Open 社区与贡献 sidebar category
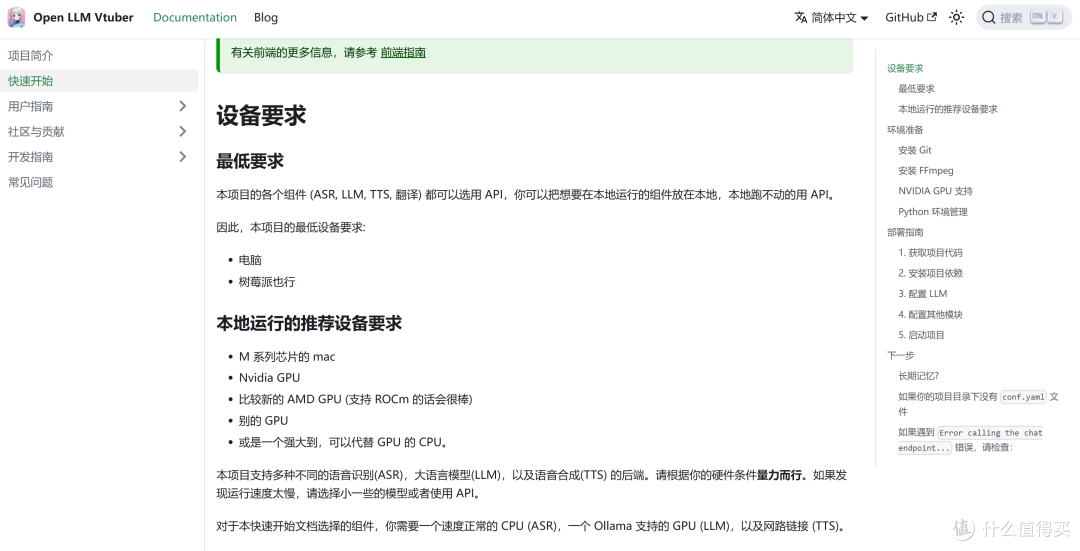The width and height of the screenshot is (1080, 551). coord(36,132)
